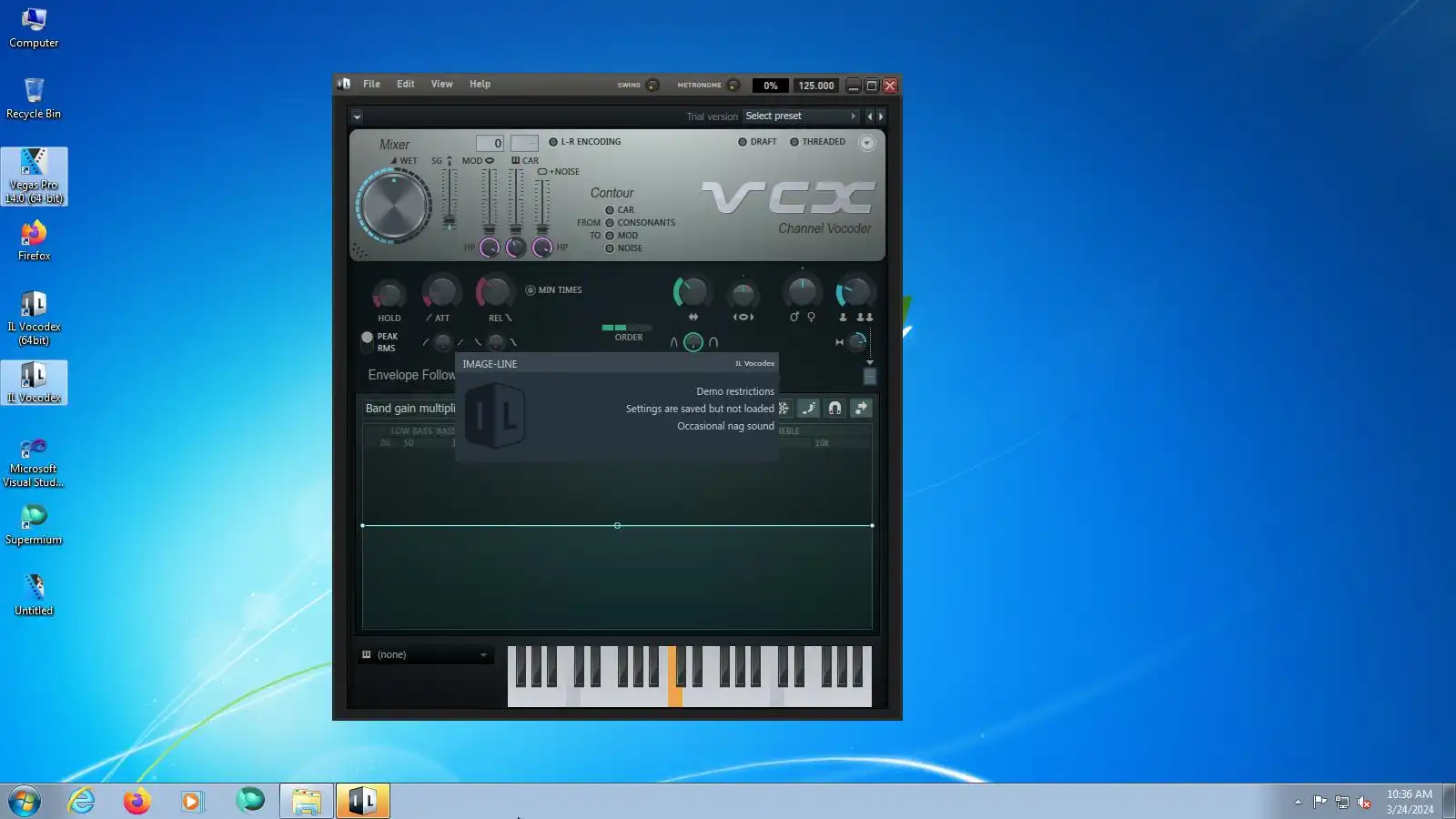Select Contour MOD option
This screenshot has width=1456, height=819.
point(622,236)
